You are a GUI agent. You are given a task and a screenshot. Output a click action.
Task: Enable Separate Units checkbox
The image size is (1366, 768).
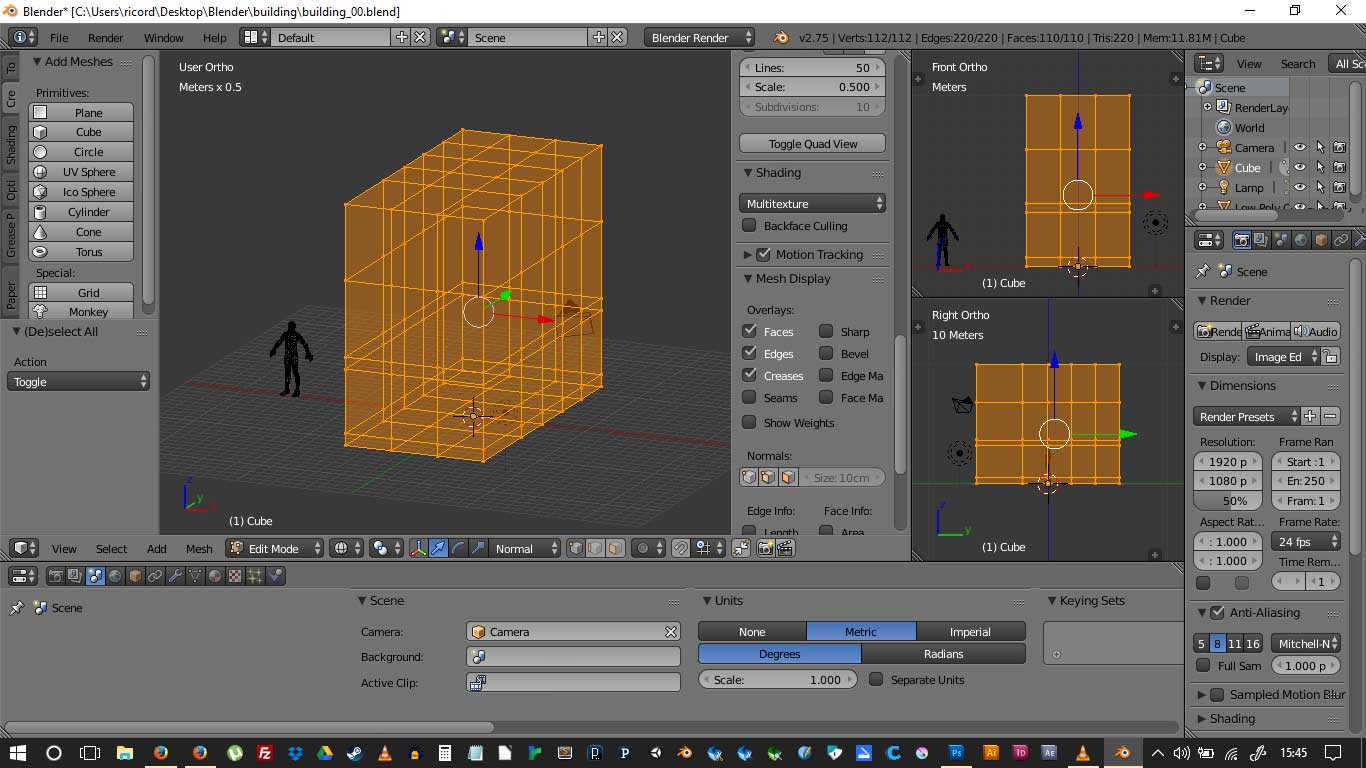[x=876, y=680]
